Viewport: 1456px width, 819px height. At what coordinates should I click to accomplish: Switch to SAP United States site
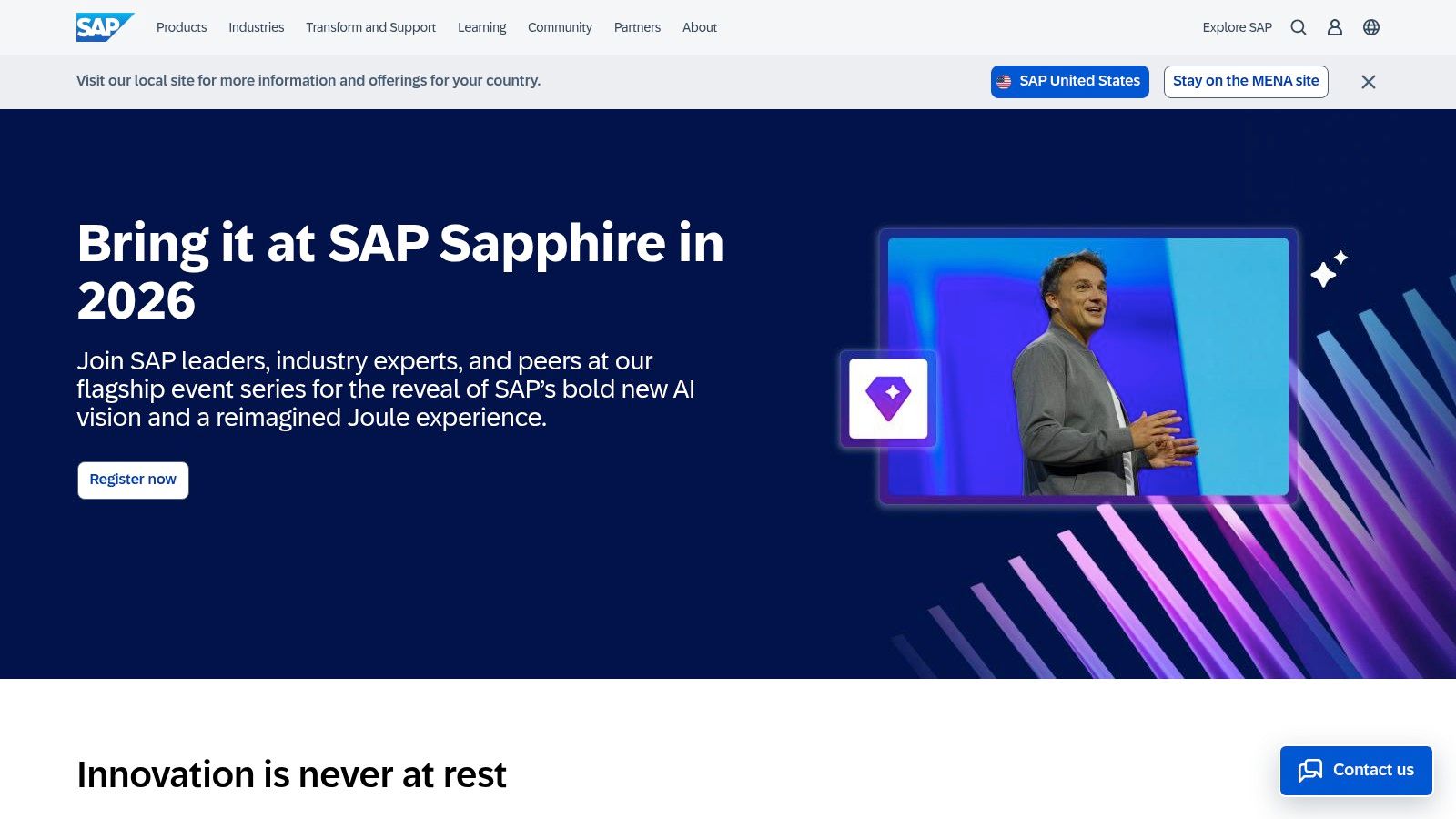pyautogui.click(x=1069, y=81)
